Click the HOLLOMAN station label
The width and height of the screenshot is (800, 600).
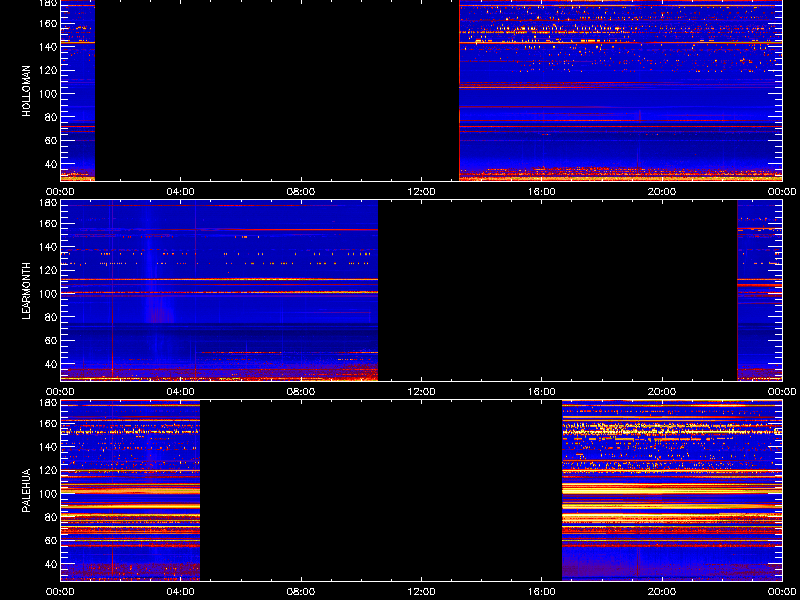pyautogui.click(x=27, y=91)
